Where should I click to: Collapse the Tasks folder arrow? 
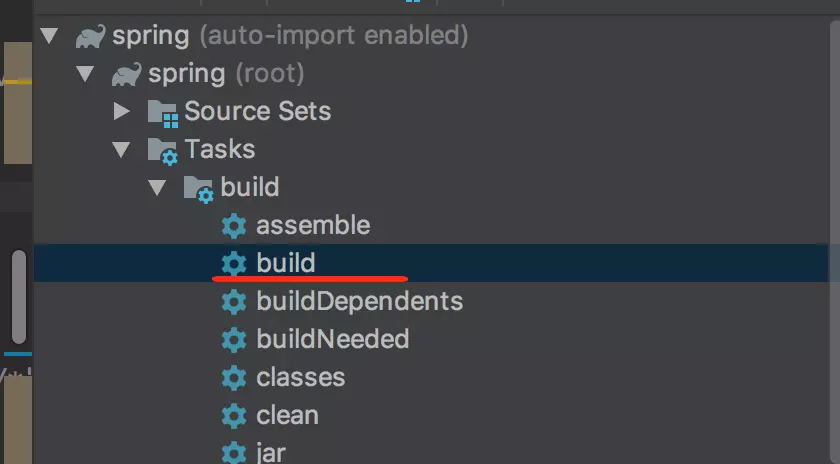[122, 149]
